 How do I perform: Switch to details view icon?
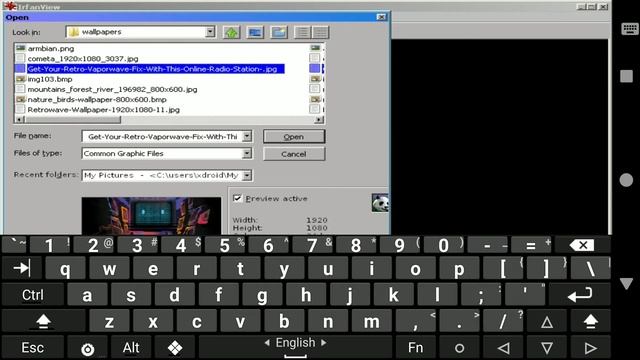pos(320,32)
